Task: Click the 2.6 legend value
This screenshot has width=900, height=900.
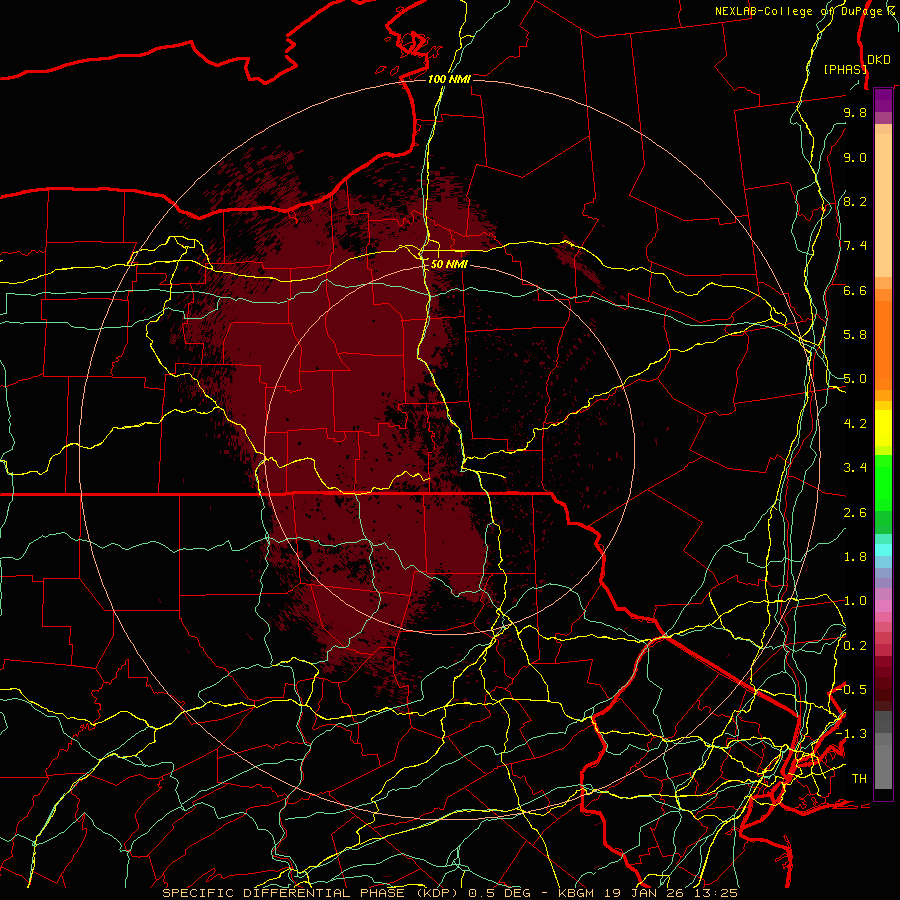Action: click(x=855, y=513)
